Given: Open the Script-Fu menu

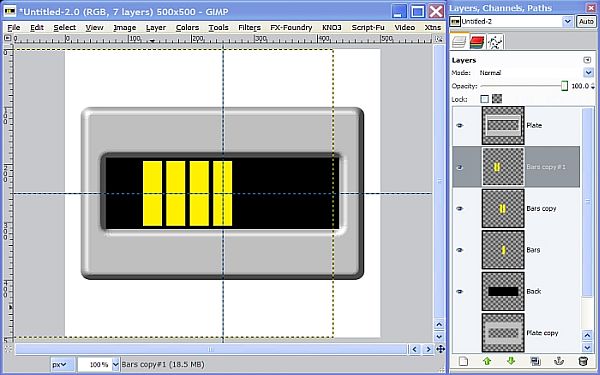Looking at the screenshot, I should 368,28.
